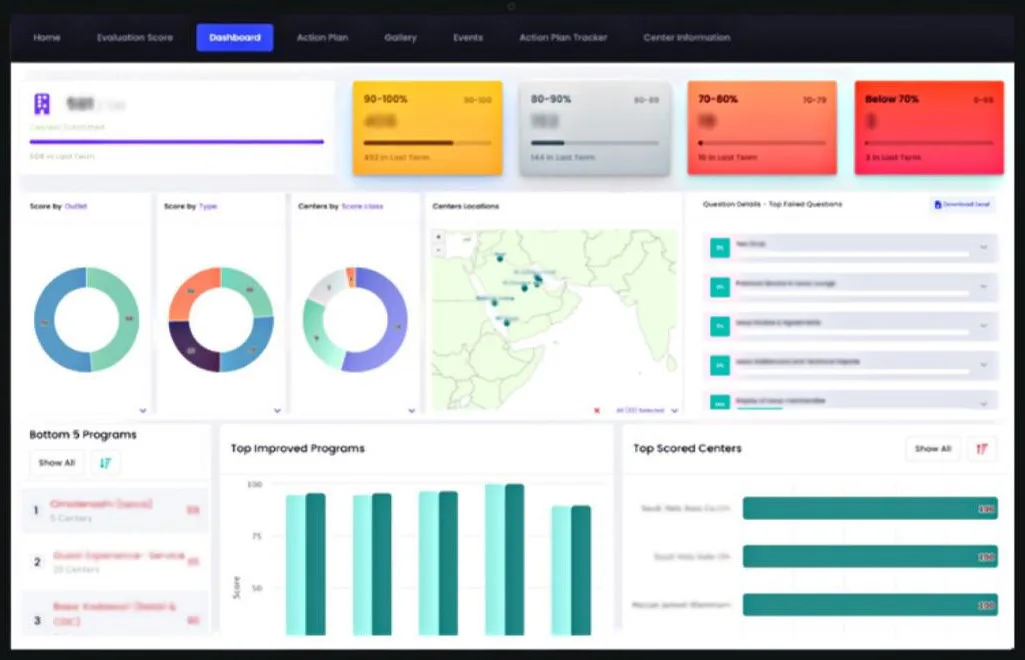Open the Evaluation Score tab
Screen dimensions: 1025x660
point(135,37)
